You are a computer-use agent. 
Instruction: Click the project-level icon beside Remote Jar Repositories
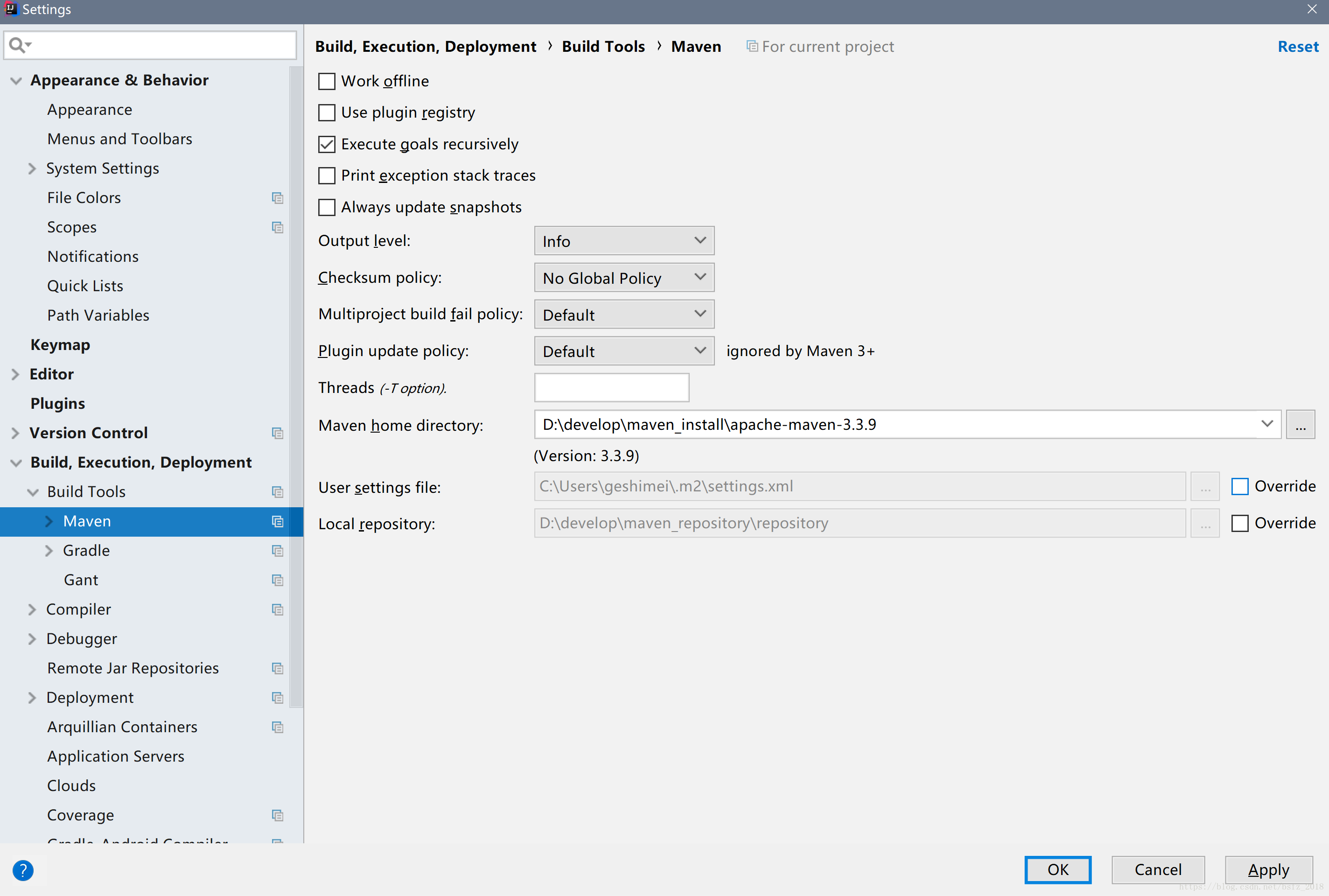pos(278,669)
